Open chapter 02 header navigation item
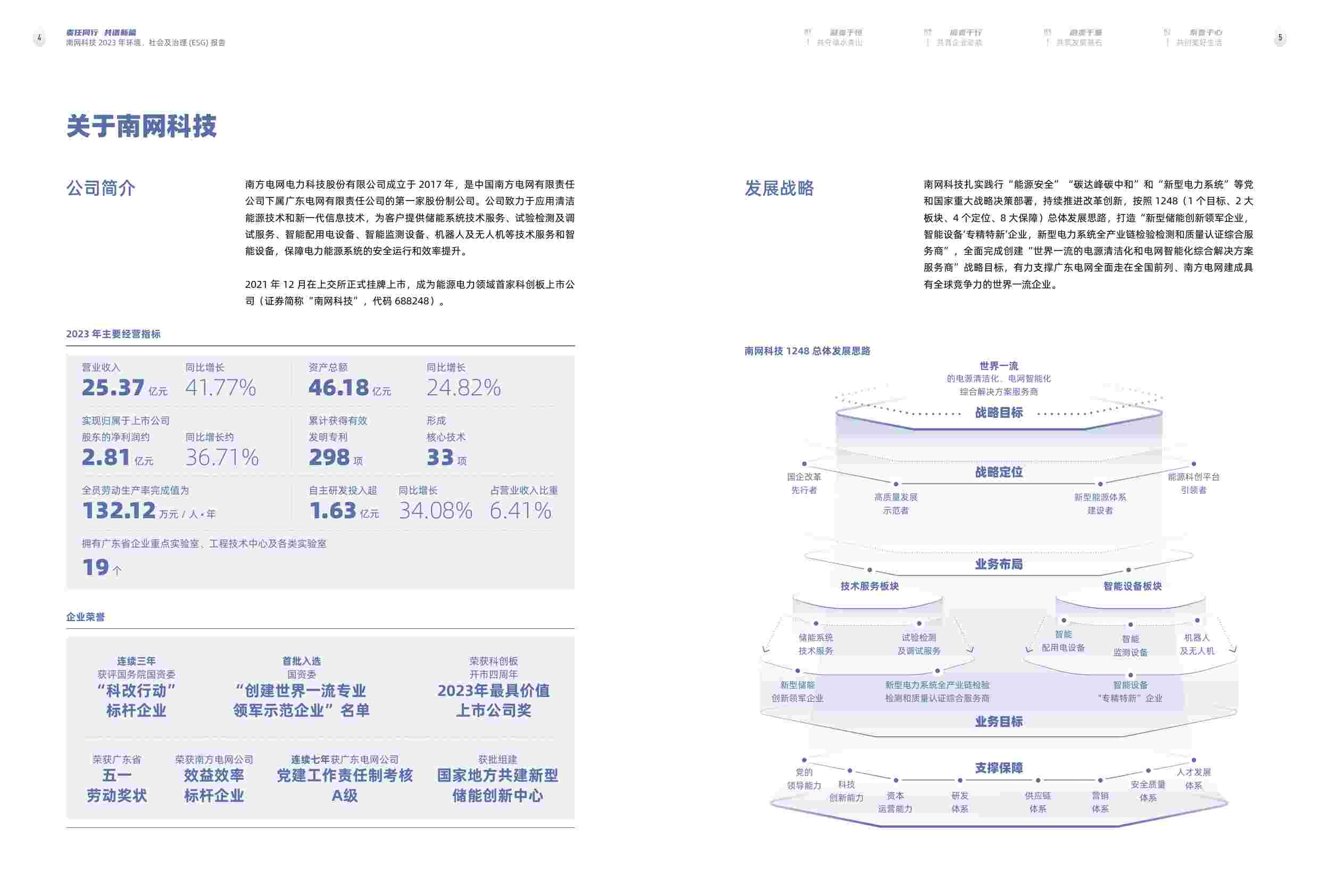 [x=953, y=37]
